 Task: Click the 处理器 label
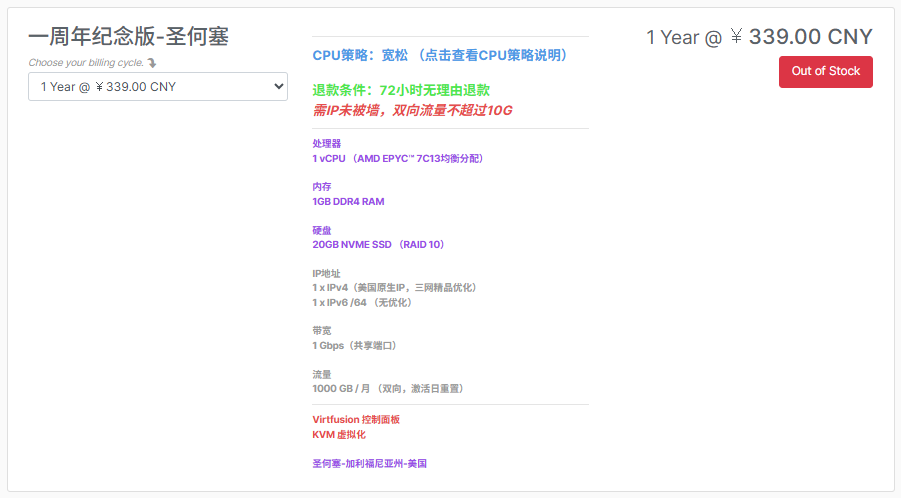coord(327,144)
